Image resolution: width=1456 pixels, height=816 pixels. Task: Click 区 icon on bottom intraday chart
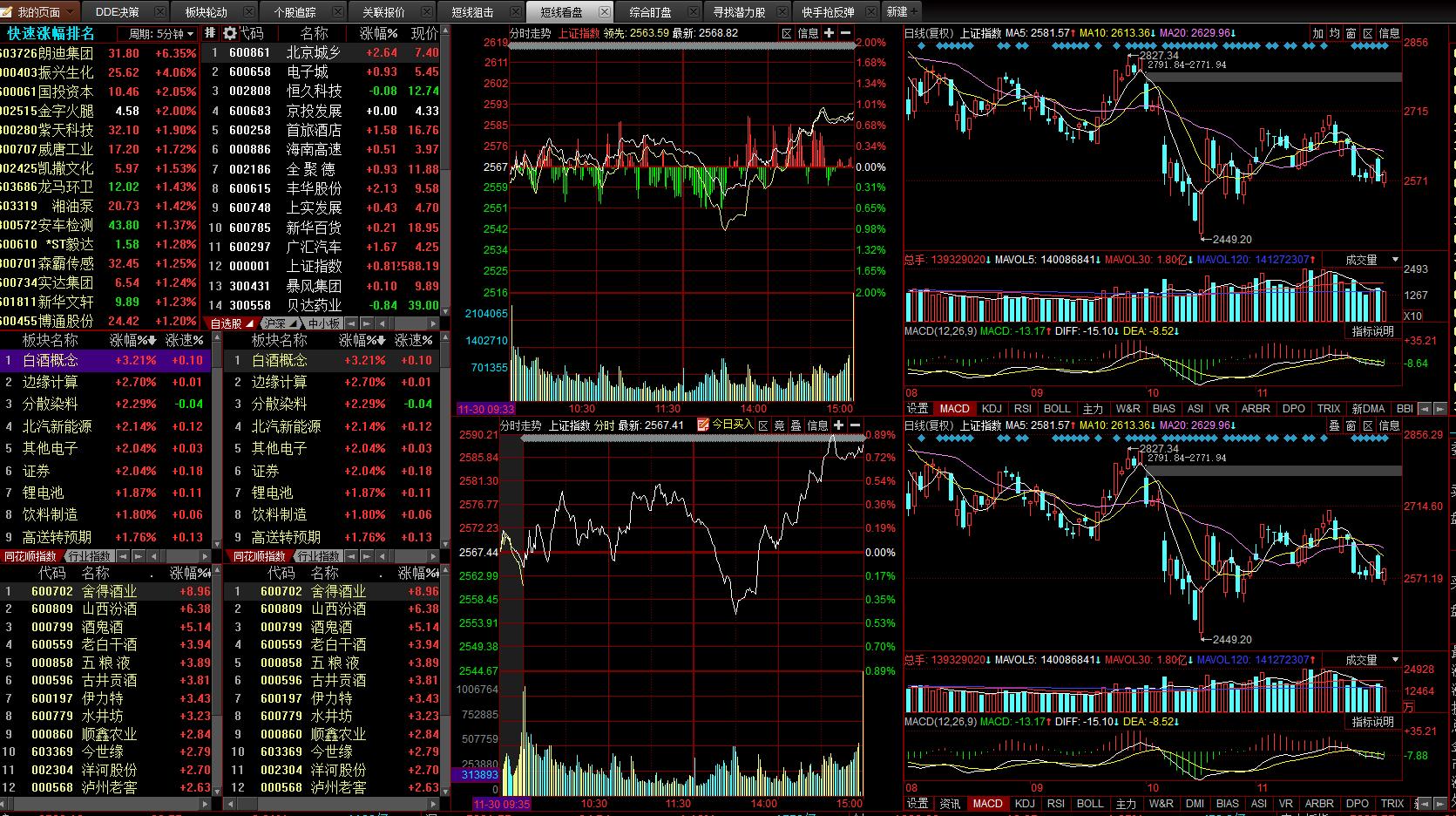763,425
